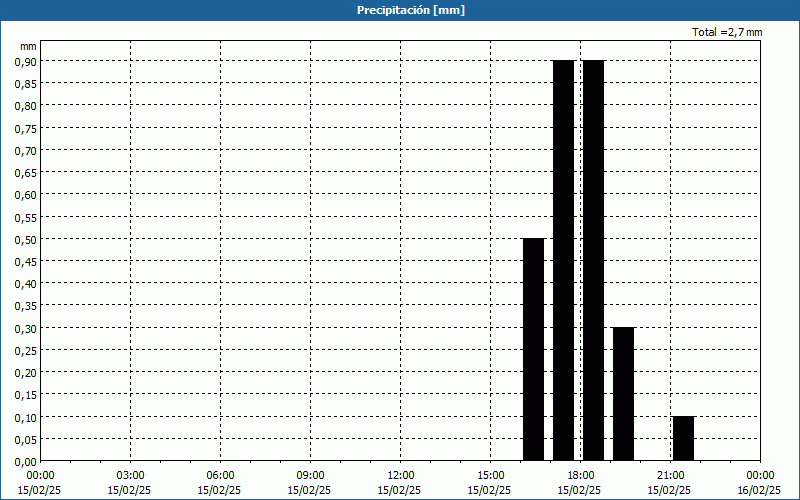Click the 0,50 y-axis label
Image resolution: width=800 pixels, height=500 pixels.
26,239
